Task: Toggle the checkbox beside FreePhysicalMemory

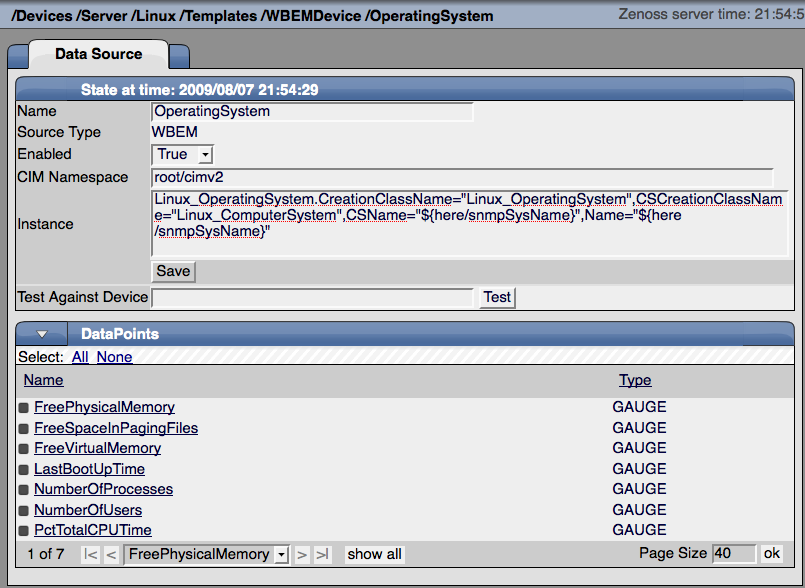Action: tap(24, 407)
